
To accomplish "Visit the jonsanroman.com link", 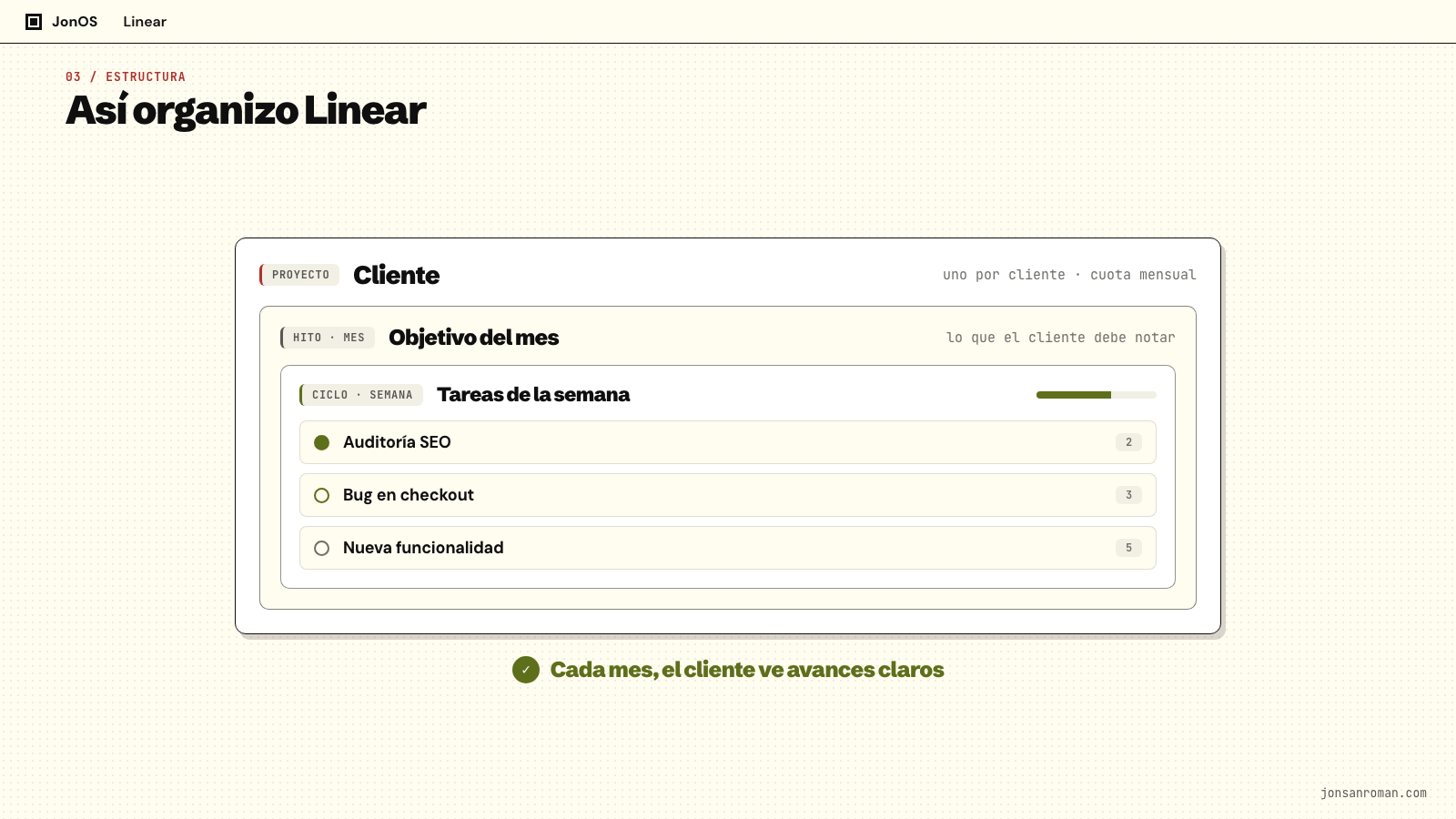I will [1373, 793].
